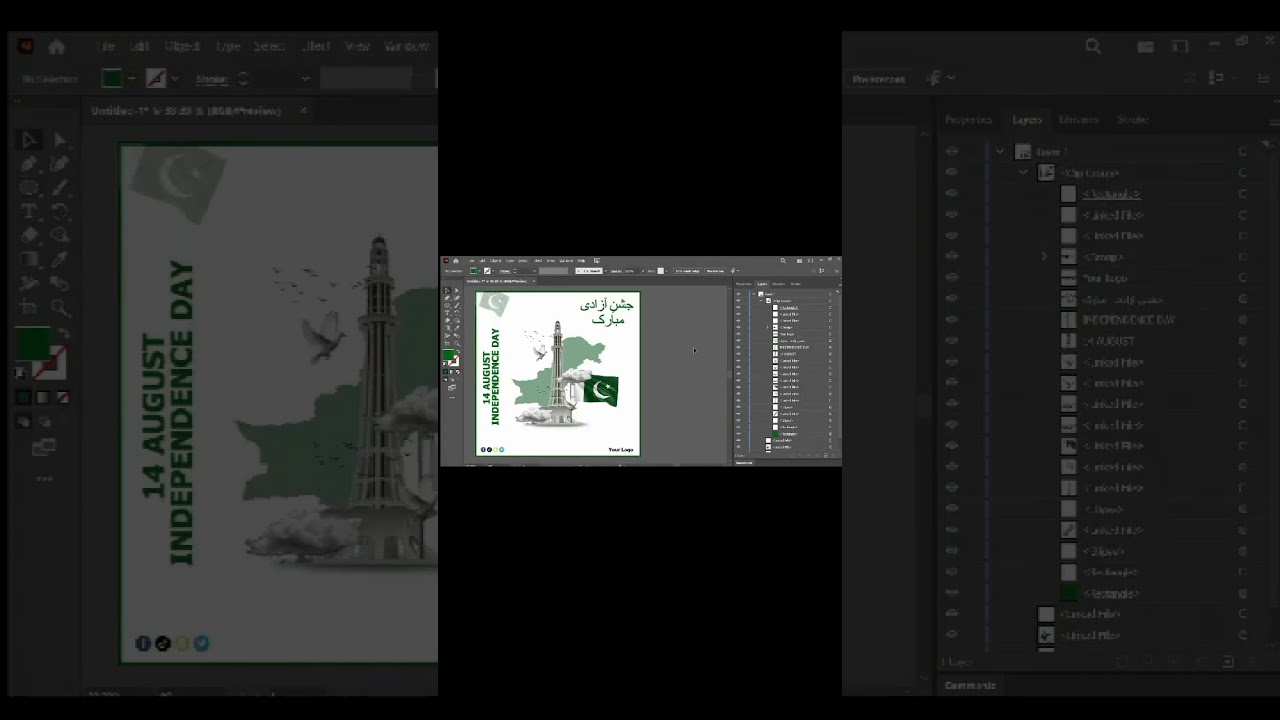Open the Comments panel
The height and width of the screenshot is (720, 1280).
coord(970,686)
